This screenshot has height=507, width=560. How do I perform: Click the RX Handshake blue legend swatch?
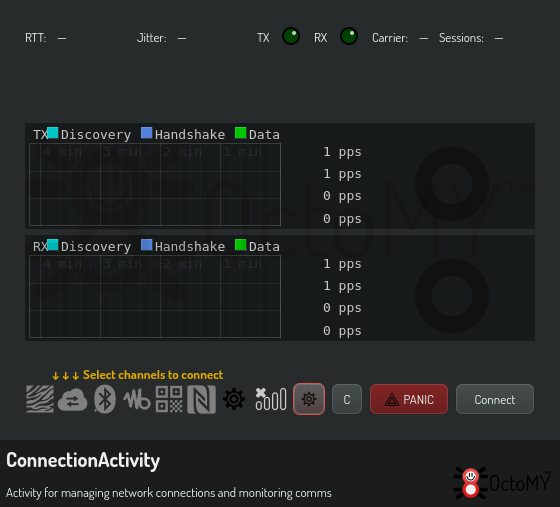pos(146,245)
